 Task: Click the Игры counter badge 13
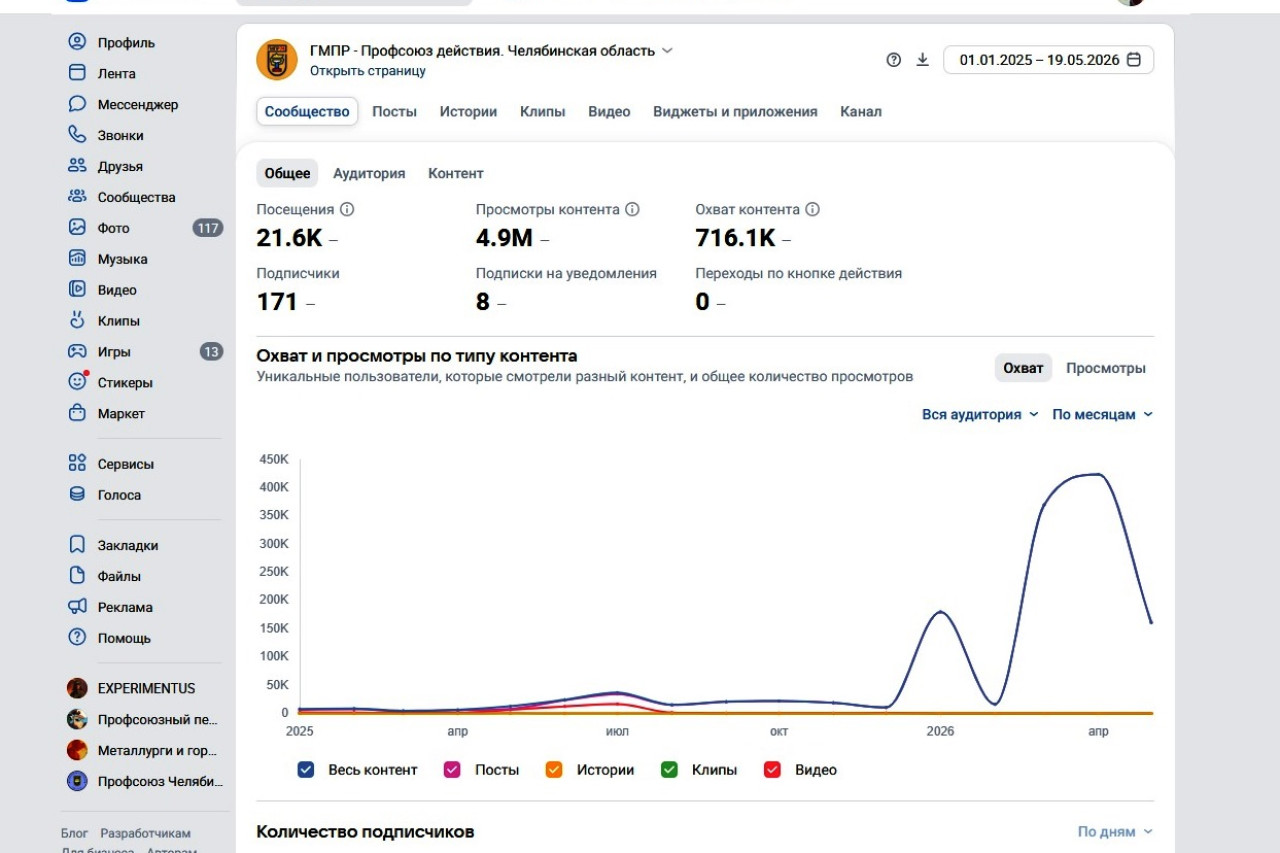(x=211, y=352)
